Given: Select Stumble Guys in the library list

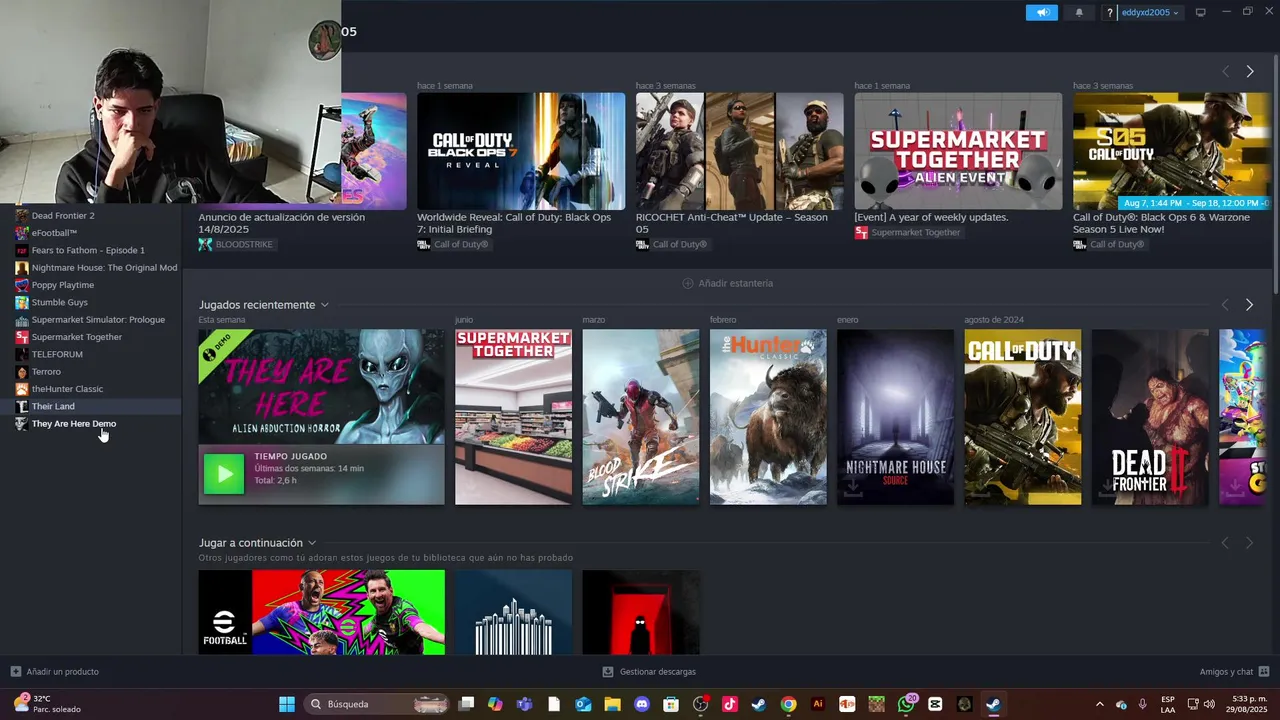Looking at the screenshot, I should (60, 302).
